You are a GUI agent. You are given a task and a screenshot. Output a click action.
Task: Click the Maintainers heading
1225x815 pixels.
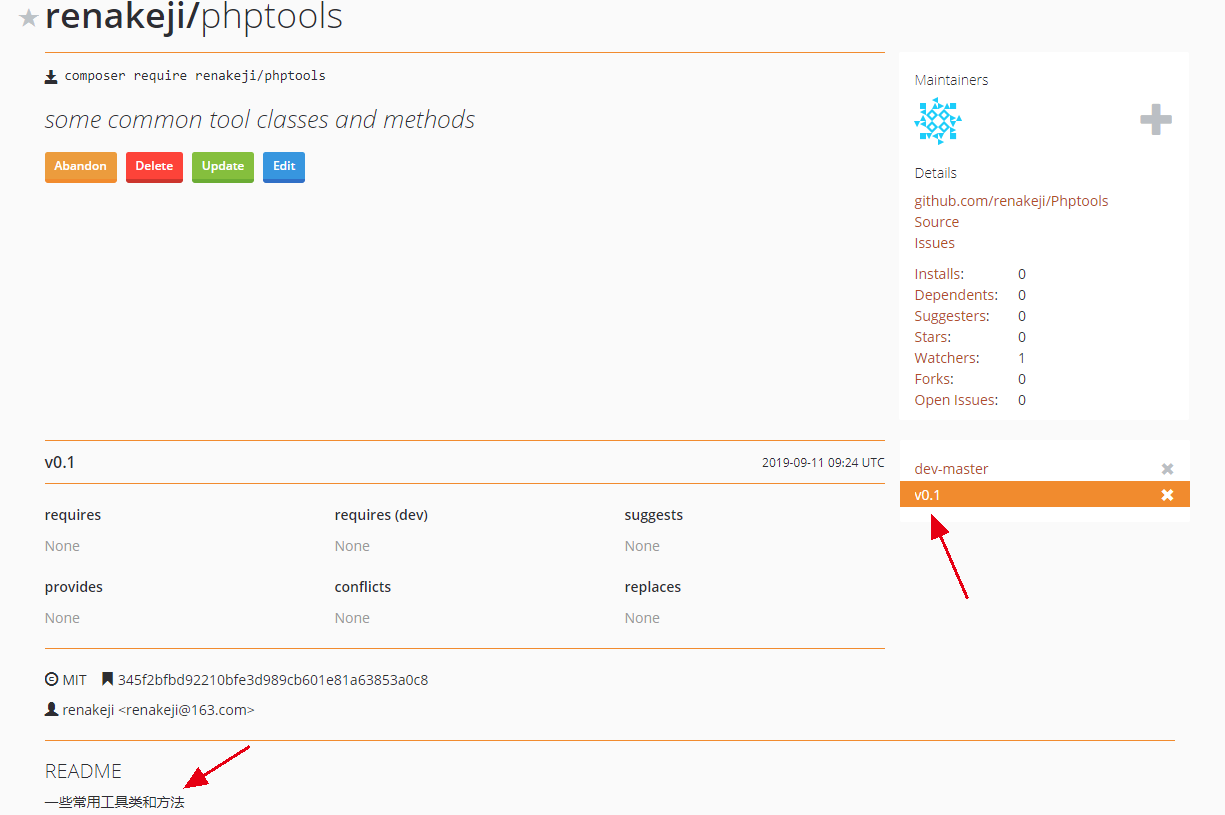pyautogui.click(x=951, y=80)
